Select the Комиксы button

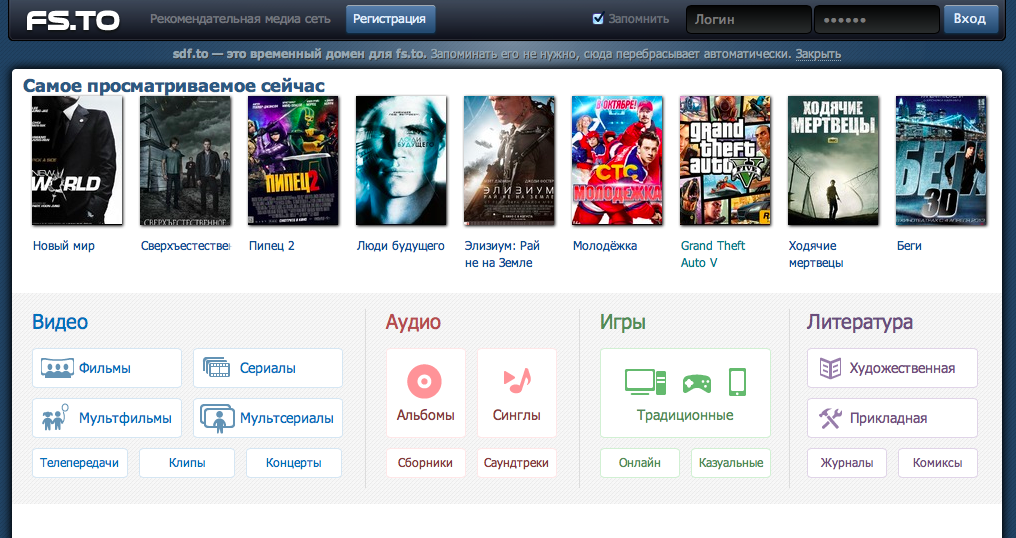[938, 463]
